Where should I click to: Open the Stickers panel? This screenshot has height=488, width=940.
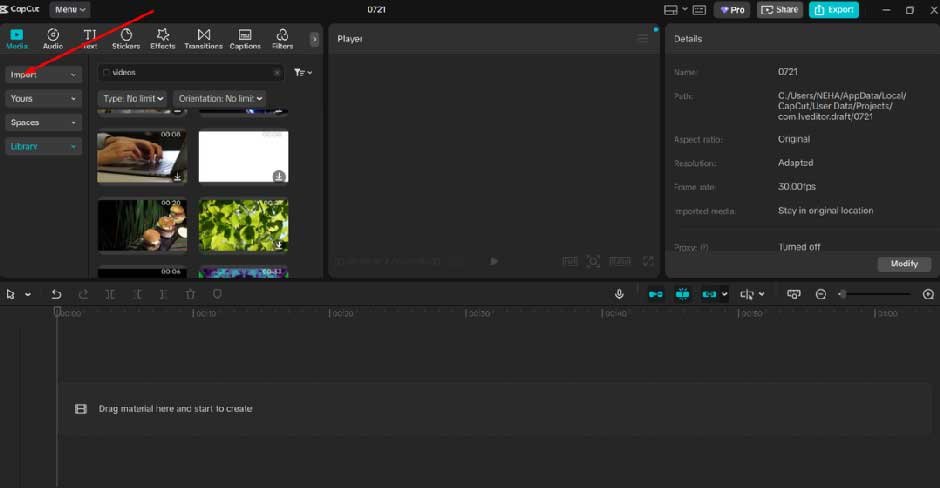click(x=126, y=39)
